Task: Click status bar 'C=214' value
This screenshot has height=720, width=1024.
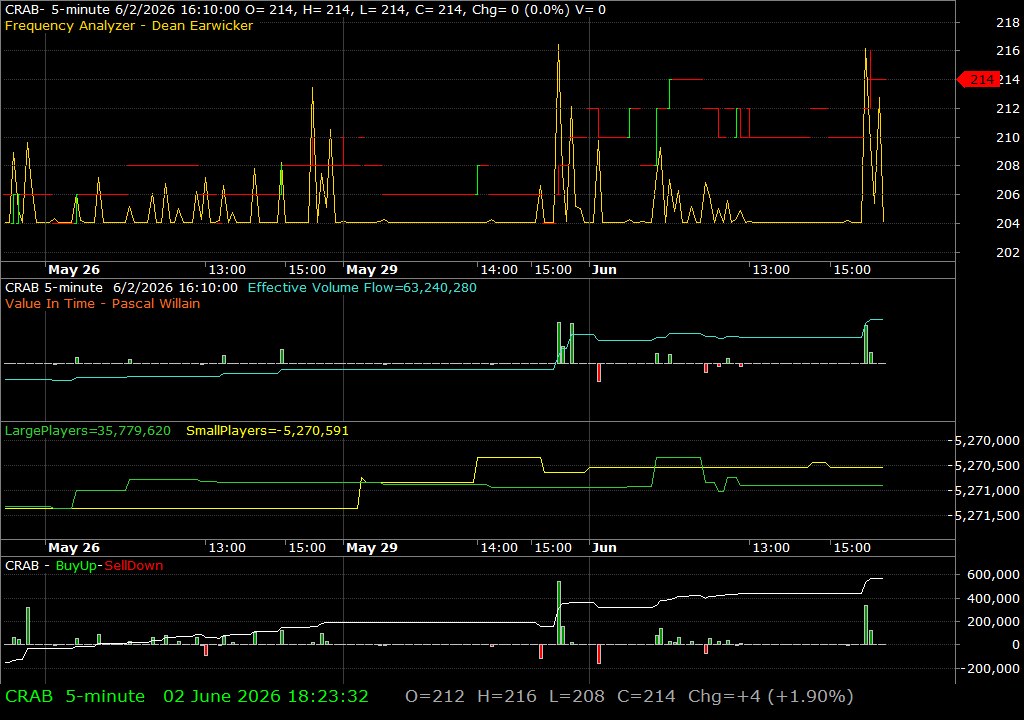Action: 646,696
